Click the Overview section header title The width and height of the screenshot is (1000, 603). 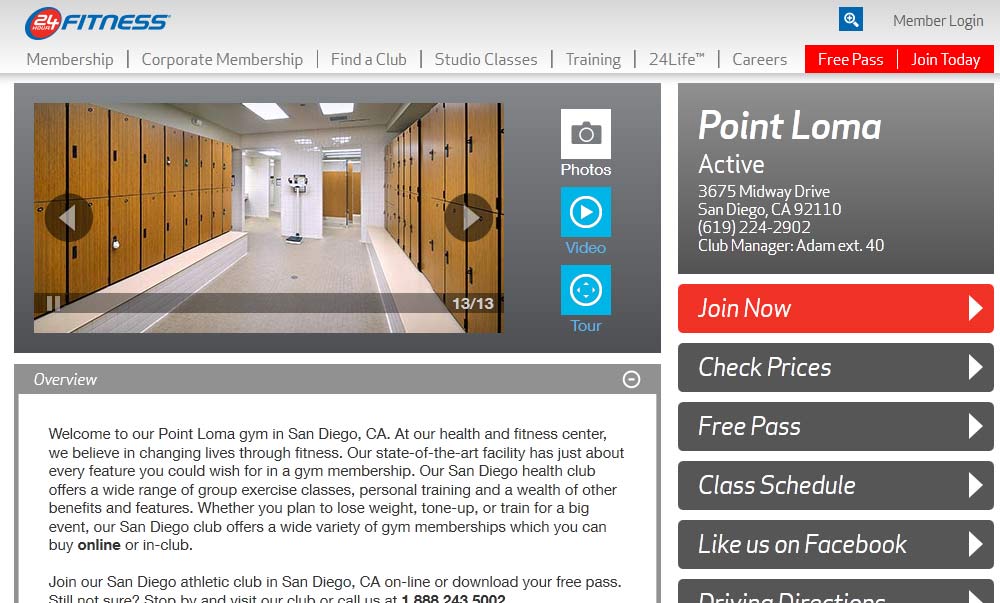pyautogui.click(x=65, y=379)
